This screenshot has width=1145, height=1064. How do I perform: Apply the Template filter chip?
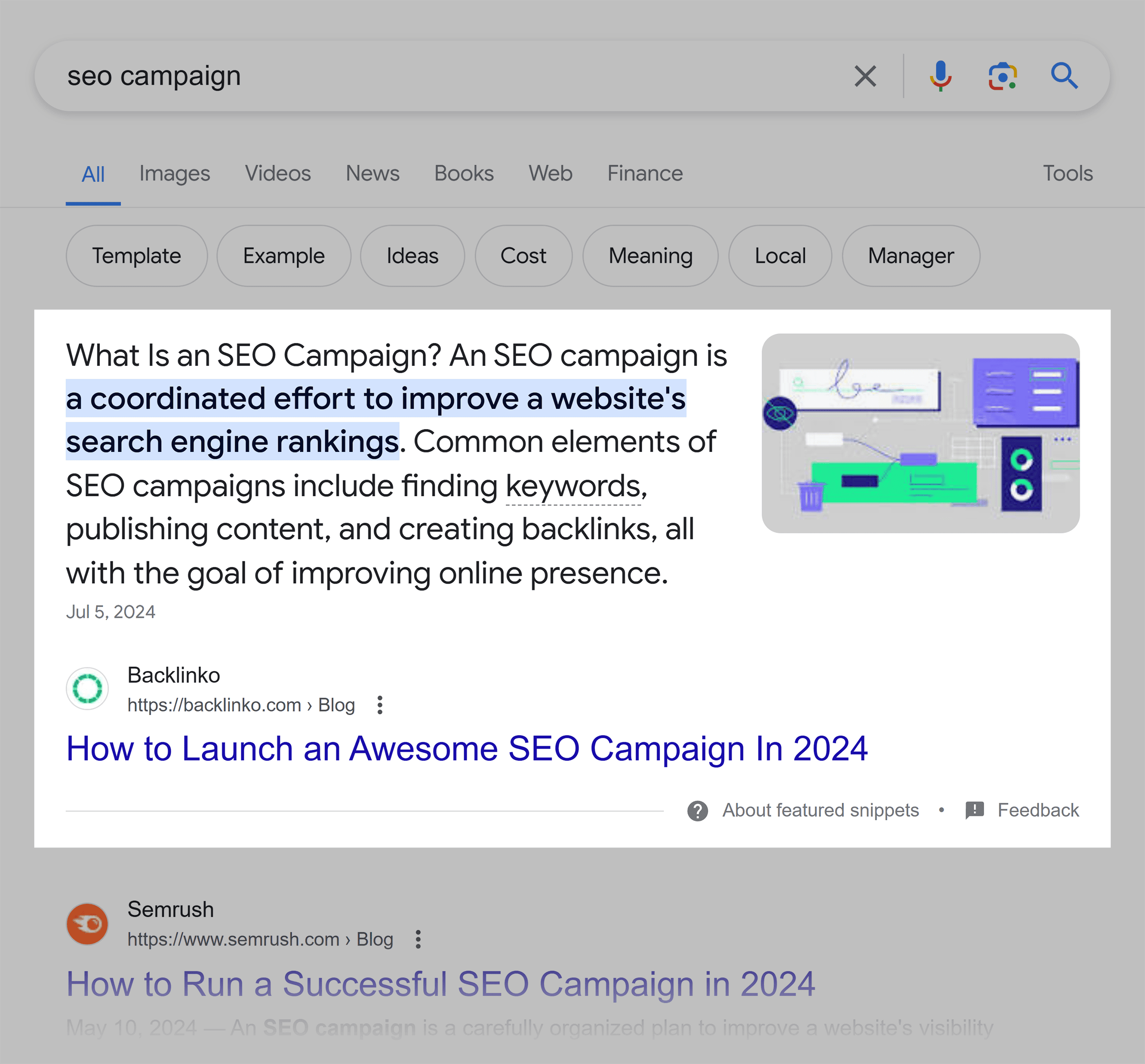click(136, 255)
